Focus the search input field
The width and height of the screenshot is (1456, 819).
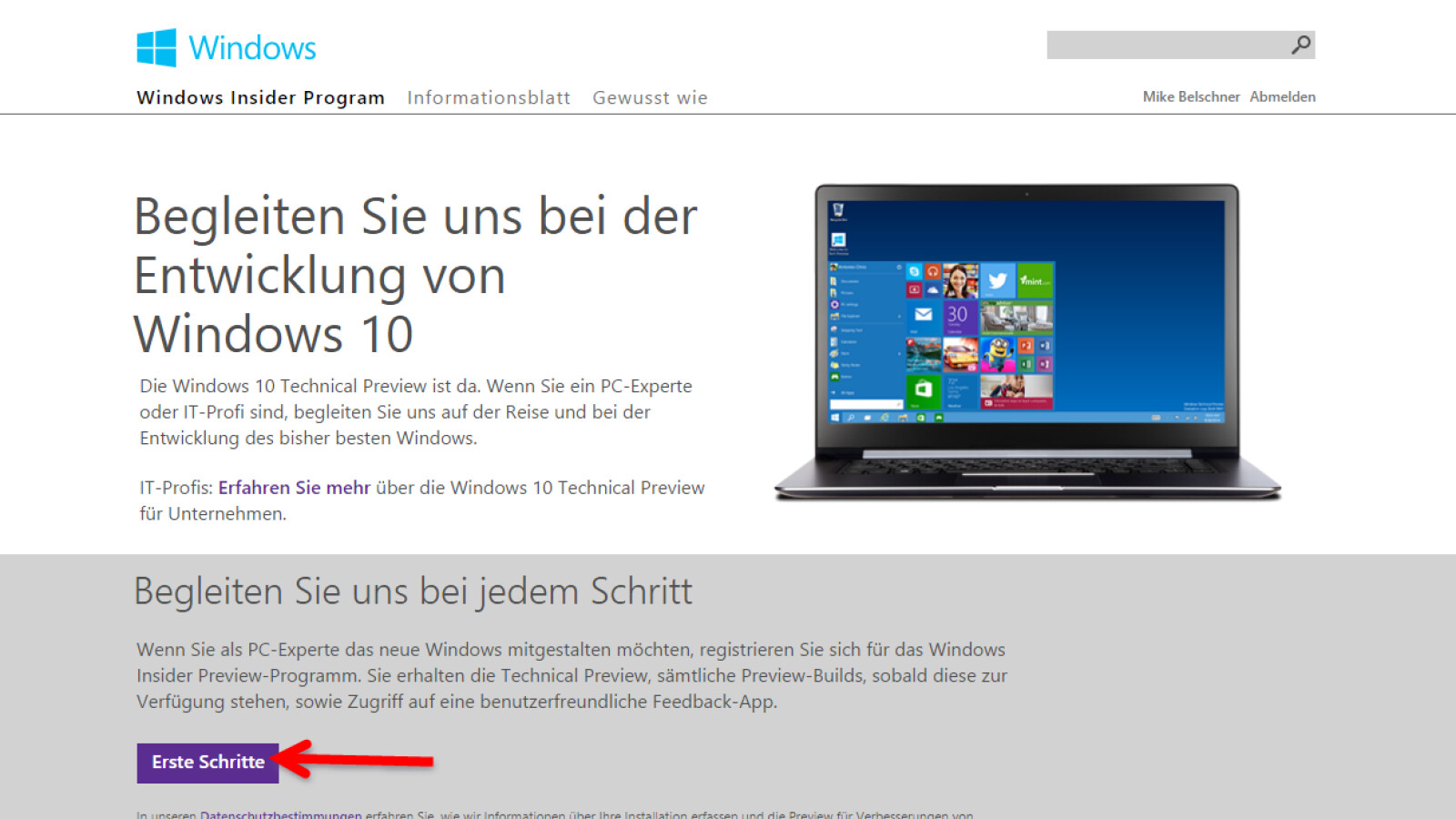[1165, 45]
